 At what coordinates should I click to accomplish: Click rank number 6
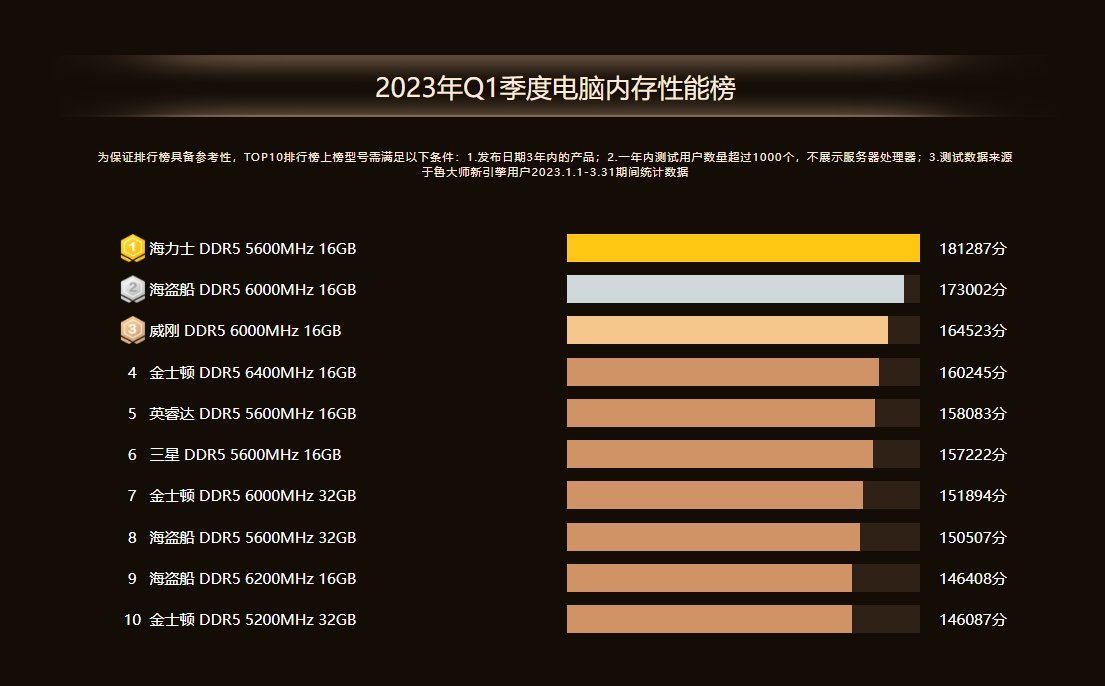132,454
